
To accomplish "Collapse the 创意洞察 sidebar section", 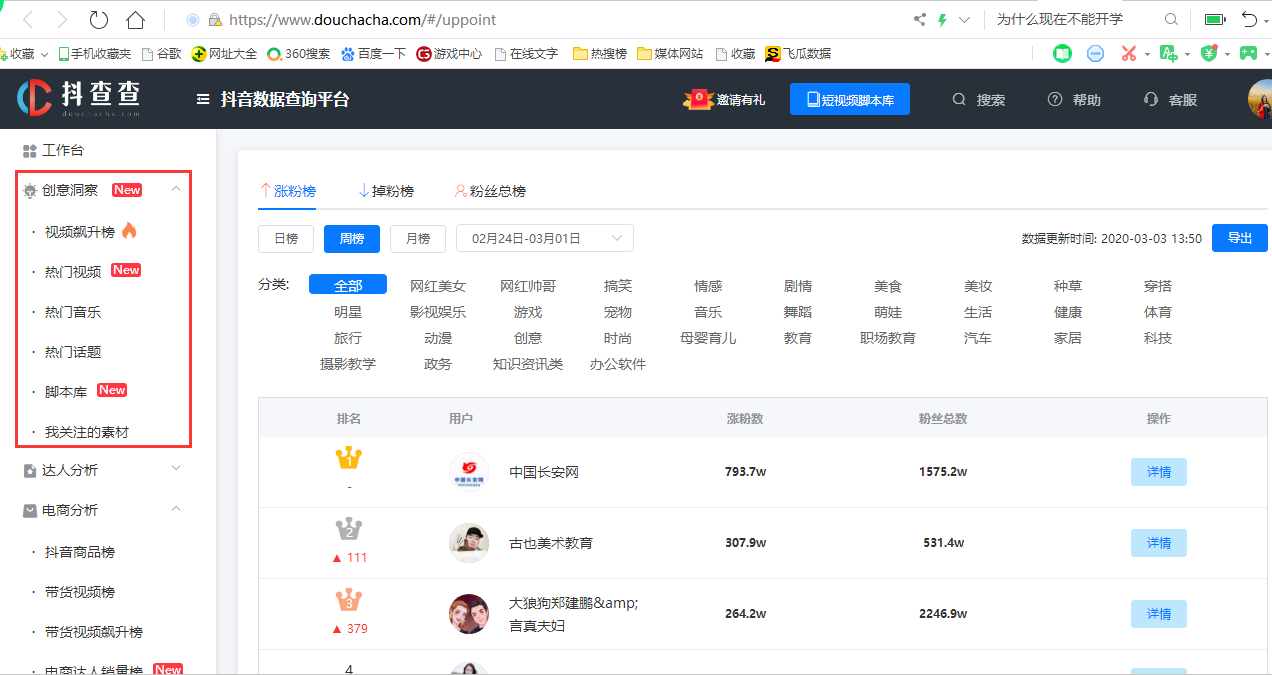I will [x=177, y=189].
